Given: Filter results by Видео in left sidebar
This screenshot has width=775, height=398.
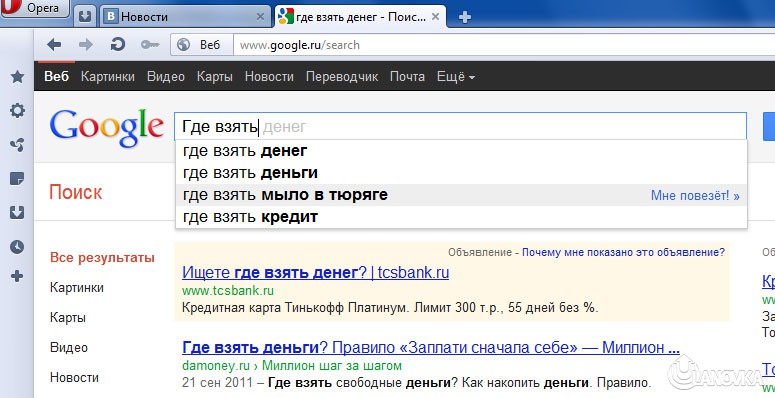Looking at the screenshot, I should point(69,348).
